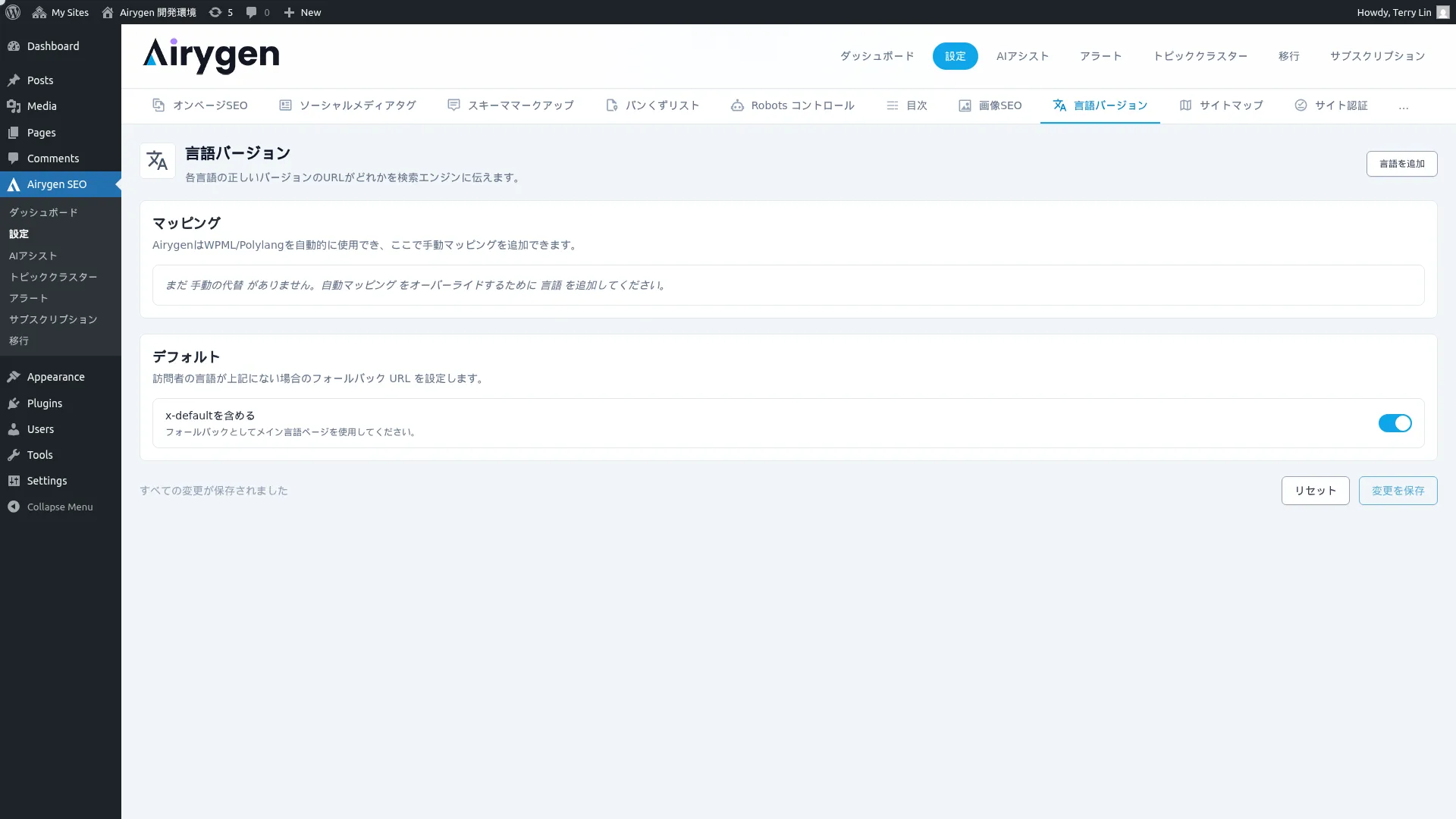Select the Robots コントロール tab

click(x=792, y=105)
